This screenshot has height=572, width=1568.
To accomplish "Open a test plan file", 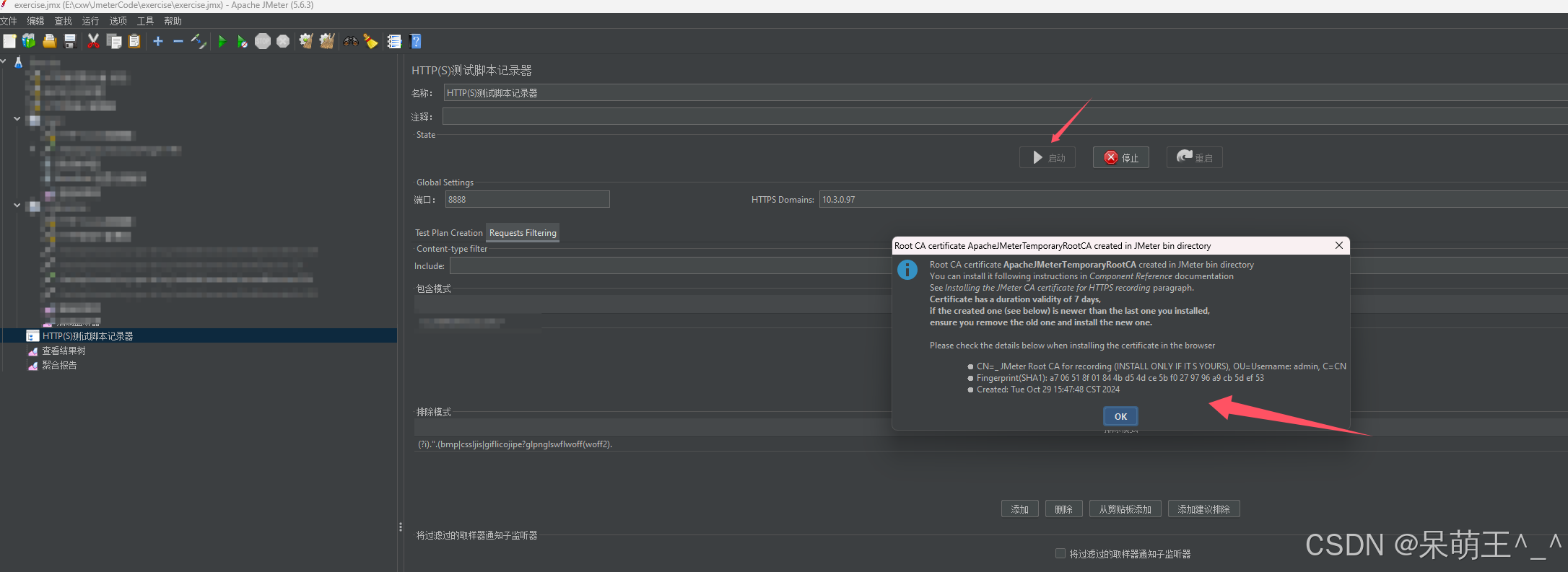I will click(50, 41).
